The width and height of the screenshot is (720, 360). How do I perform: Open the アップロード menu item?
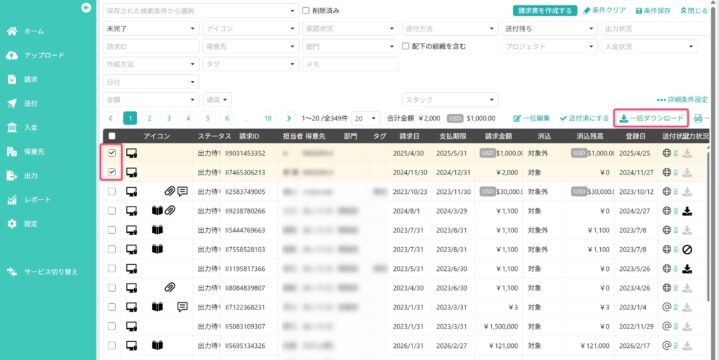pos(44,55)
